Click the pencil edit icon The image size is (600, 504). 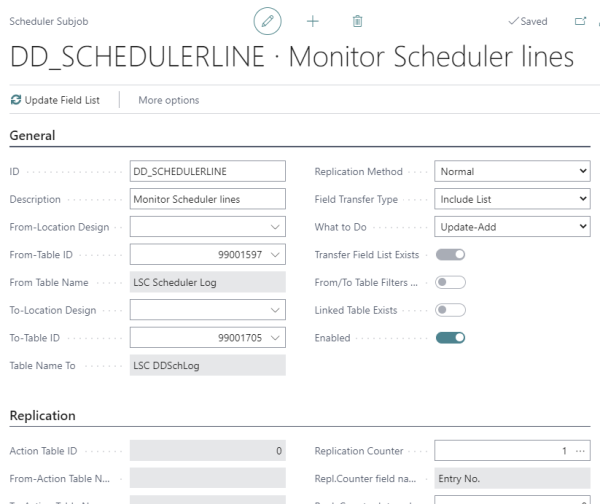click(267, 21)
